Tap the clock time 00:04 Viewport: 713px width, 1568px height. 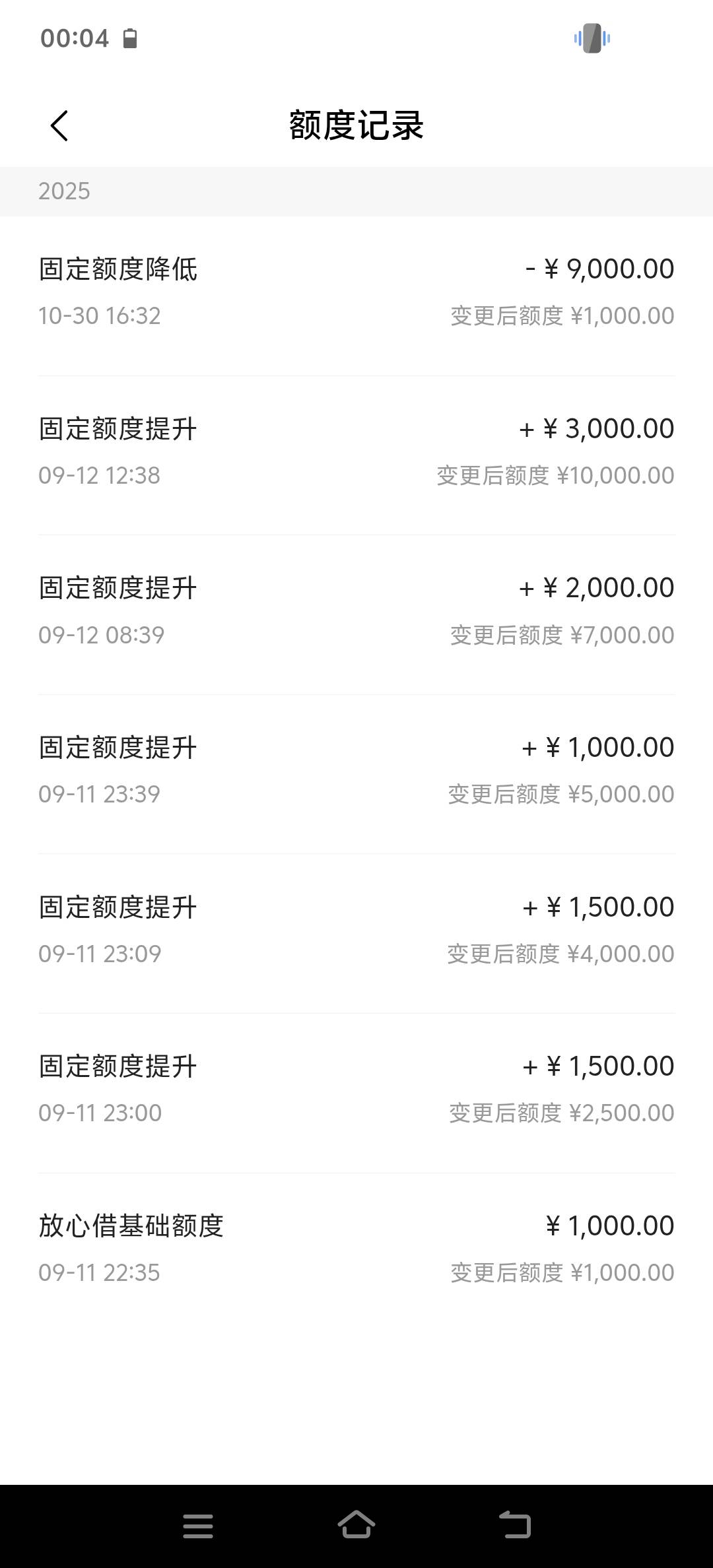click(74, 38)
